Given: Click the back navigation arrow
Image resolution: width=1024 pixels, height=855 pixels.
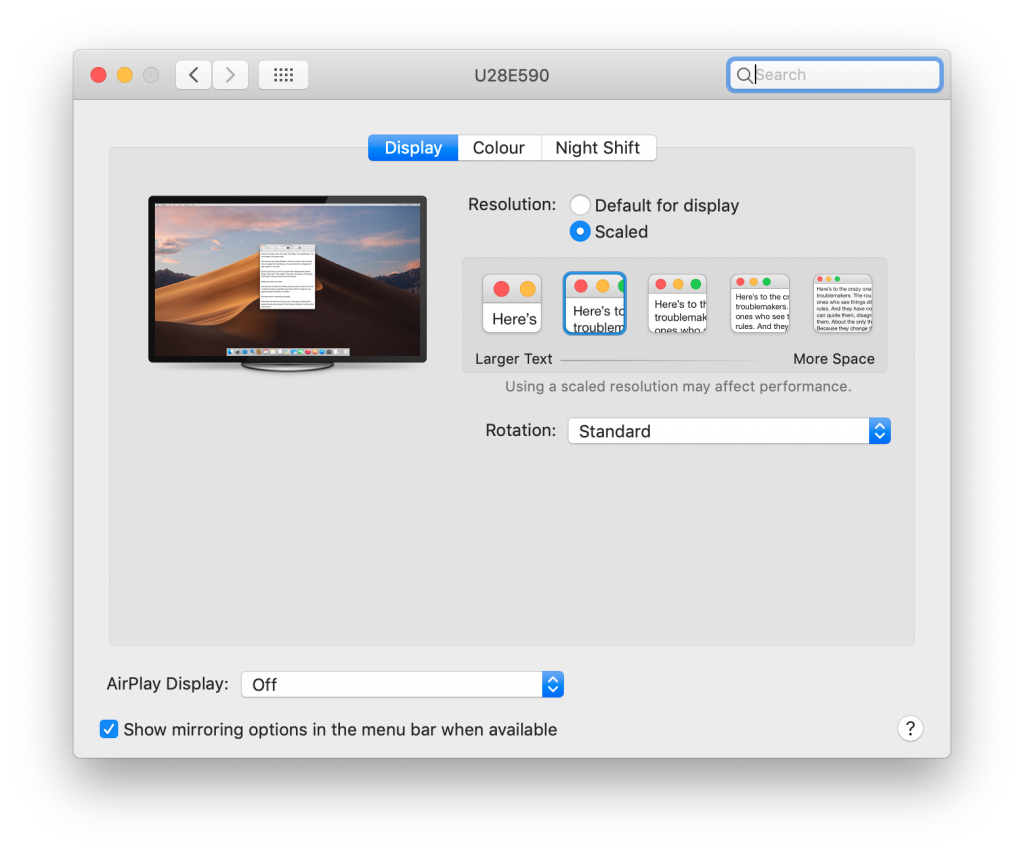Looking at the screenshot, I should (x=194, y=75).
